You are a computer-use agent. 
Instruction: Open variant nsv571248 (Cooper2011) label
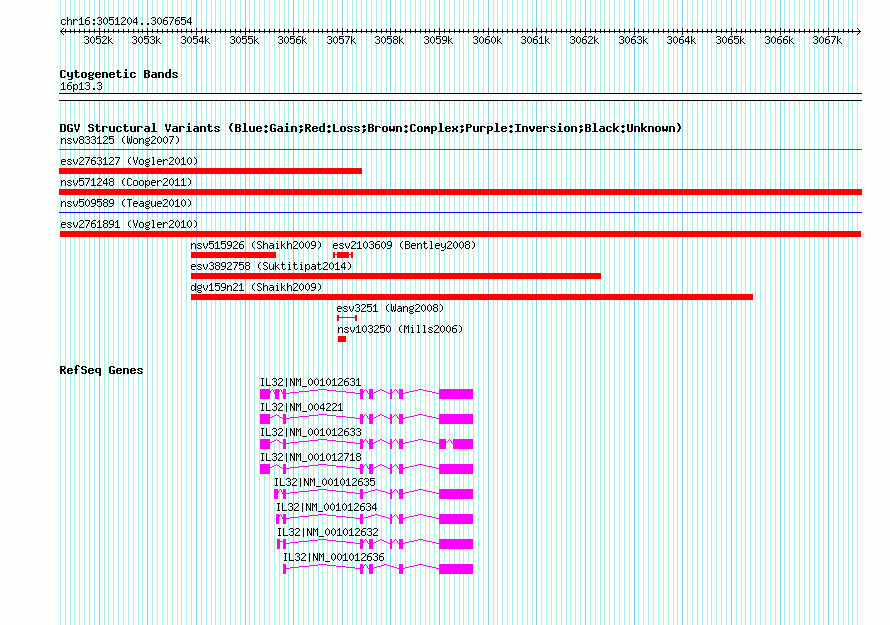(x=126, y=182)
